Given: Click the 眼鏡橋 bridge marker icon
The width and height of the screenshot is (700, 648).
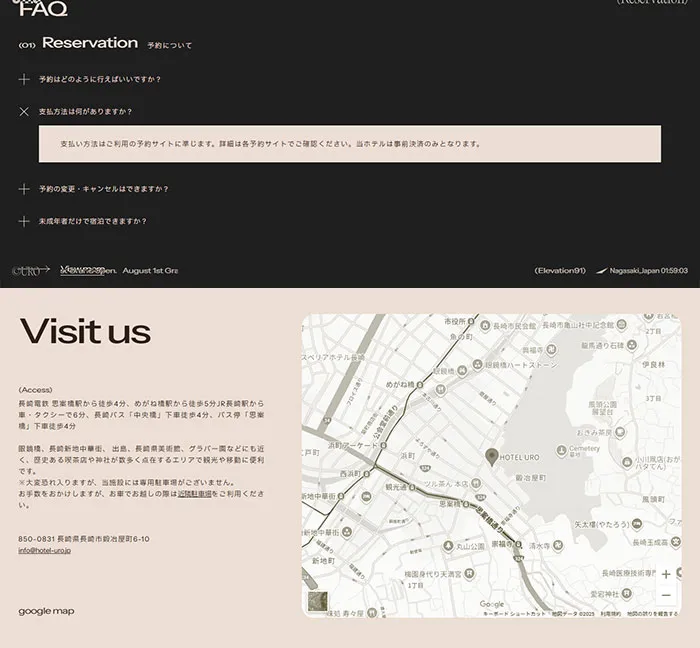Looking at the screenshot, I should 462,370.
